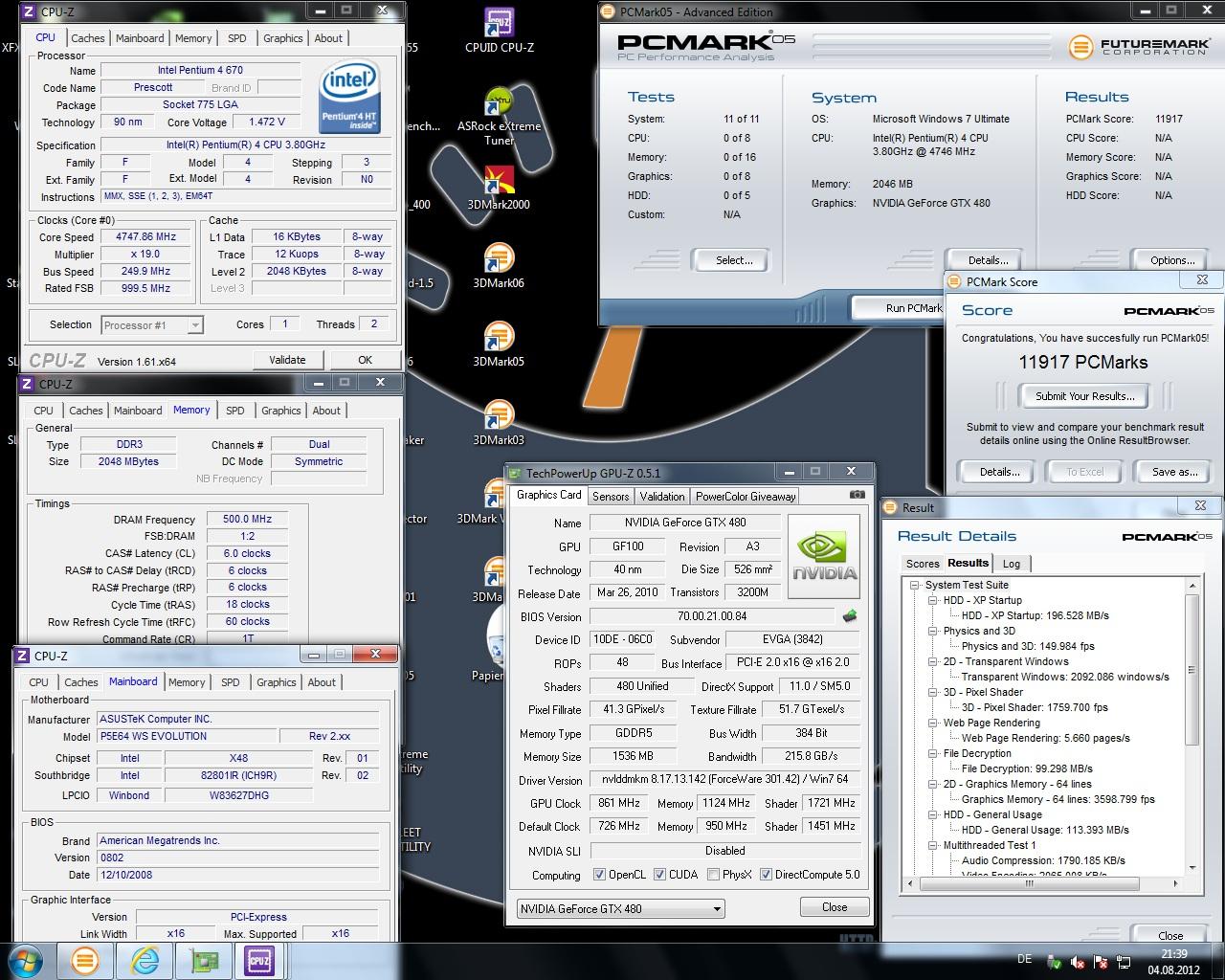Open the CPUID CPU-Z desktop shortcut

(x=499, y=30)
